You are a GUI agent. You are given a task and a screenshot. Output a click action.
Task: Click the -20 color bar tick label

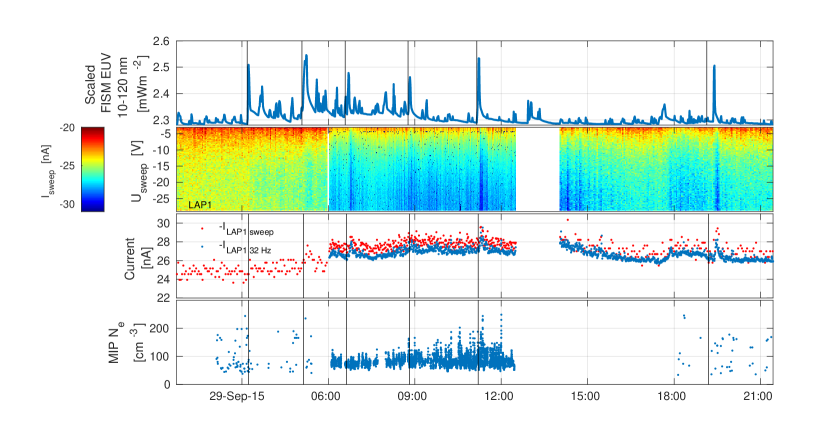[66, 128]
